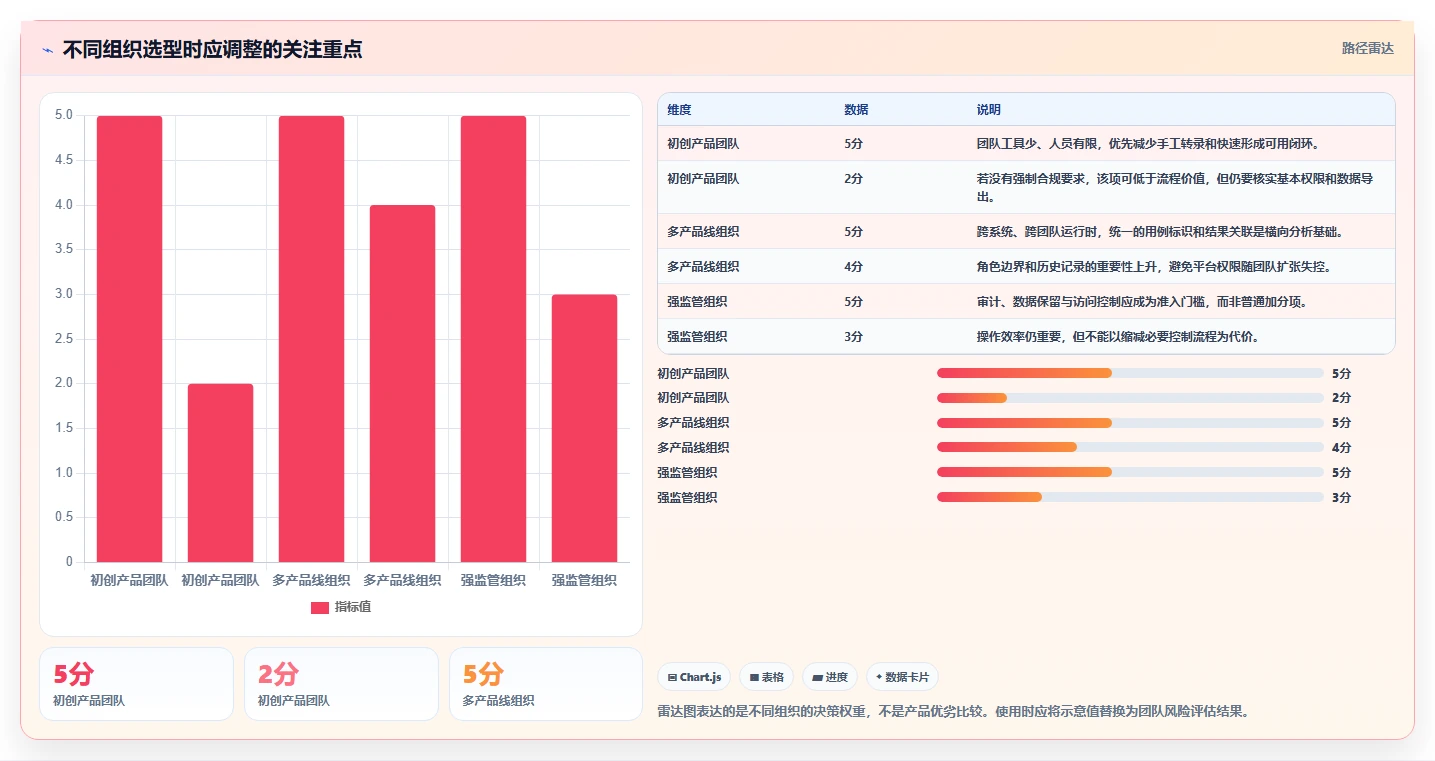Viewport: 1435px width, 761px height.
Task: Select the table row about 操作效率仍重要
Action: pos(1026,336)
